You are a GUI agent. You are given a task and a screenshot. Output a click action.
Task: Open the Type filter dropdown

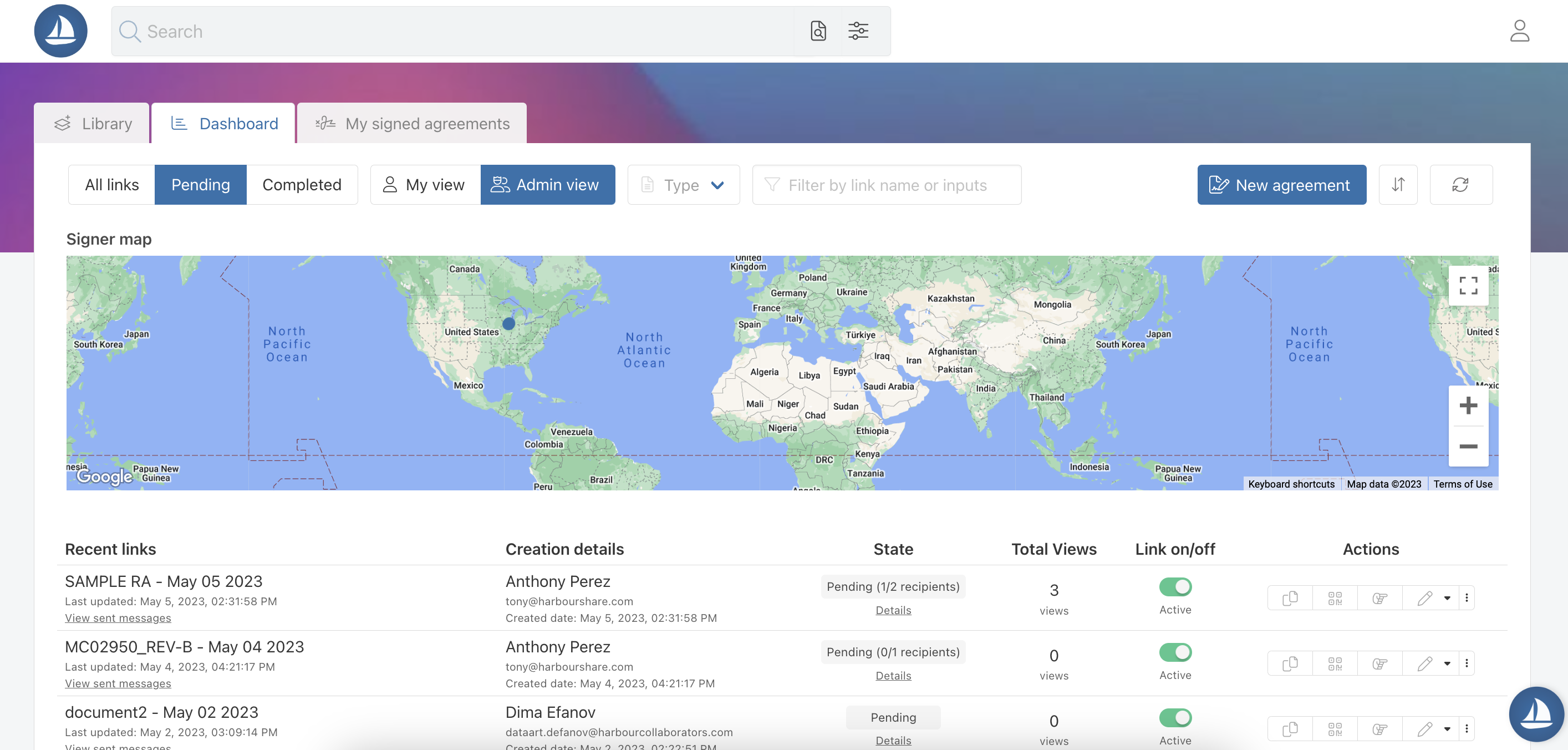683,185
